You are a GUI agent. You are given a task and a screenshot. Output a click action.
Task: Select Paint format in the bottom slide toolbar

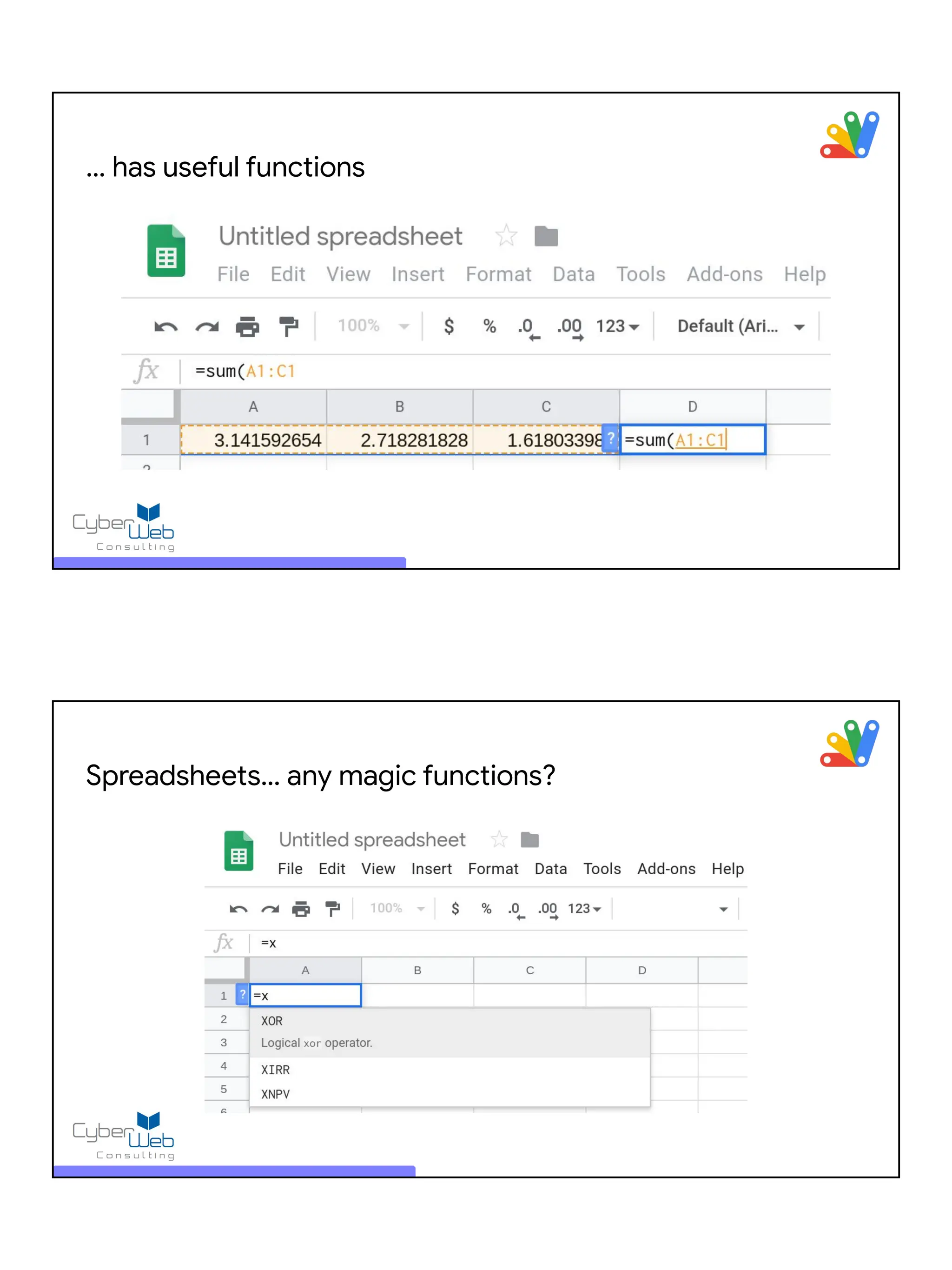click(x=332, y=908)
